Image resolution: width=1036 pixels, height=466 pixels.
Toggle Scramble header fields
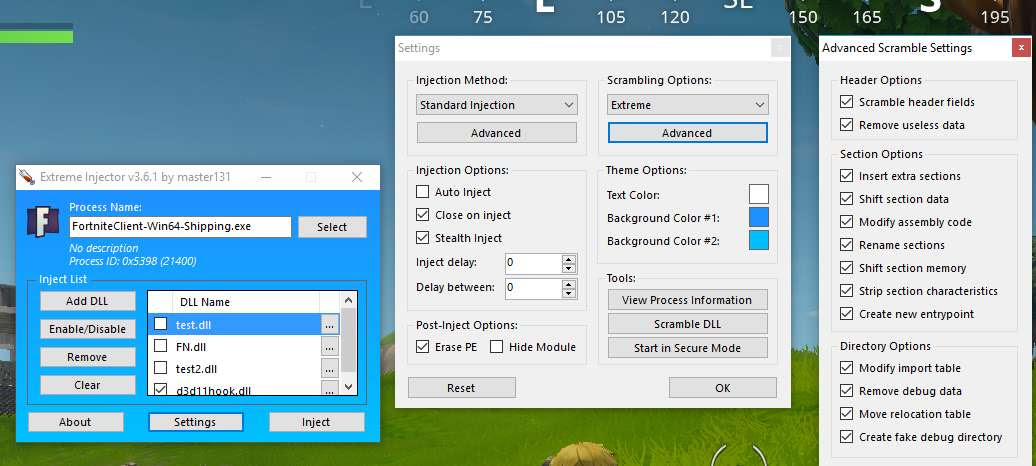(x=846, y=102)
